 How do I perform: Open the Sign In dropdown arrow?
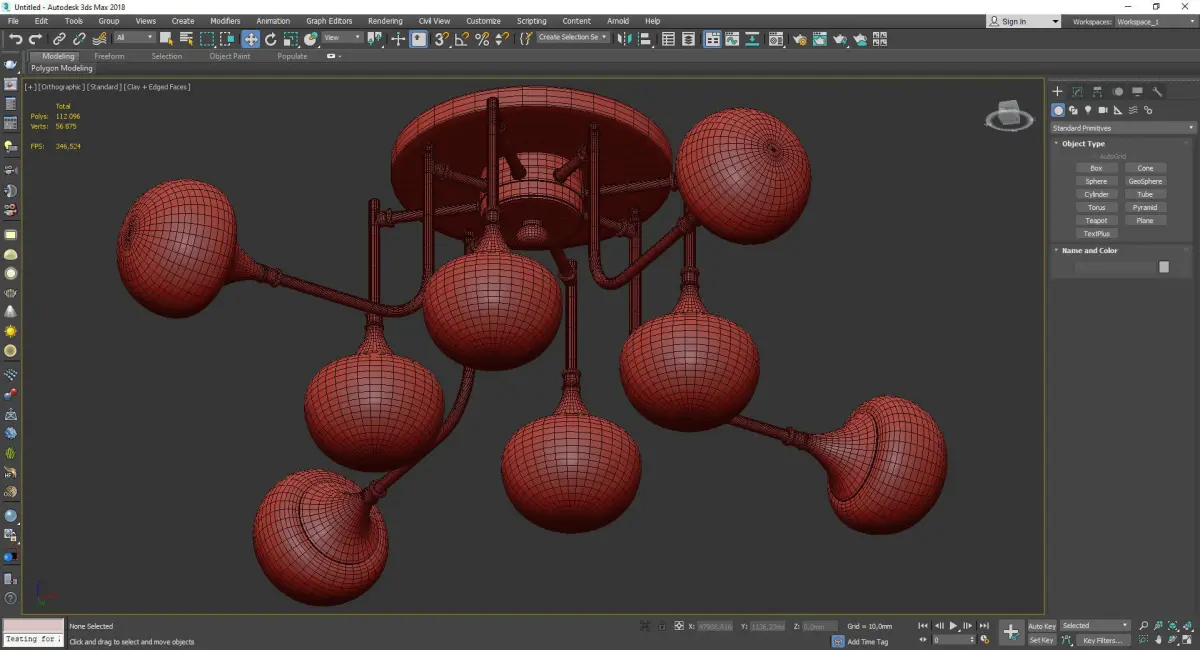tap(1055, 21)
